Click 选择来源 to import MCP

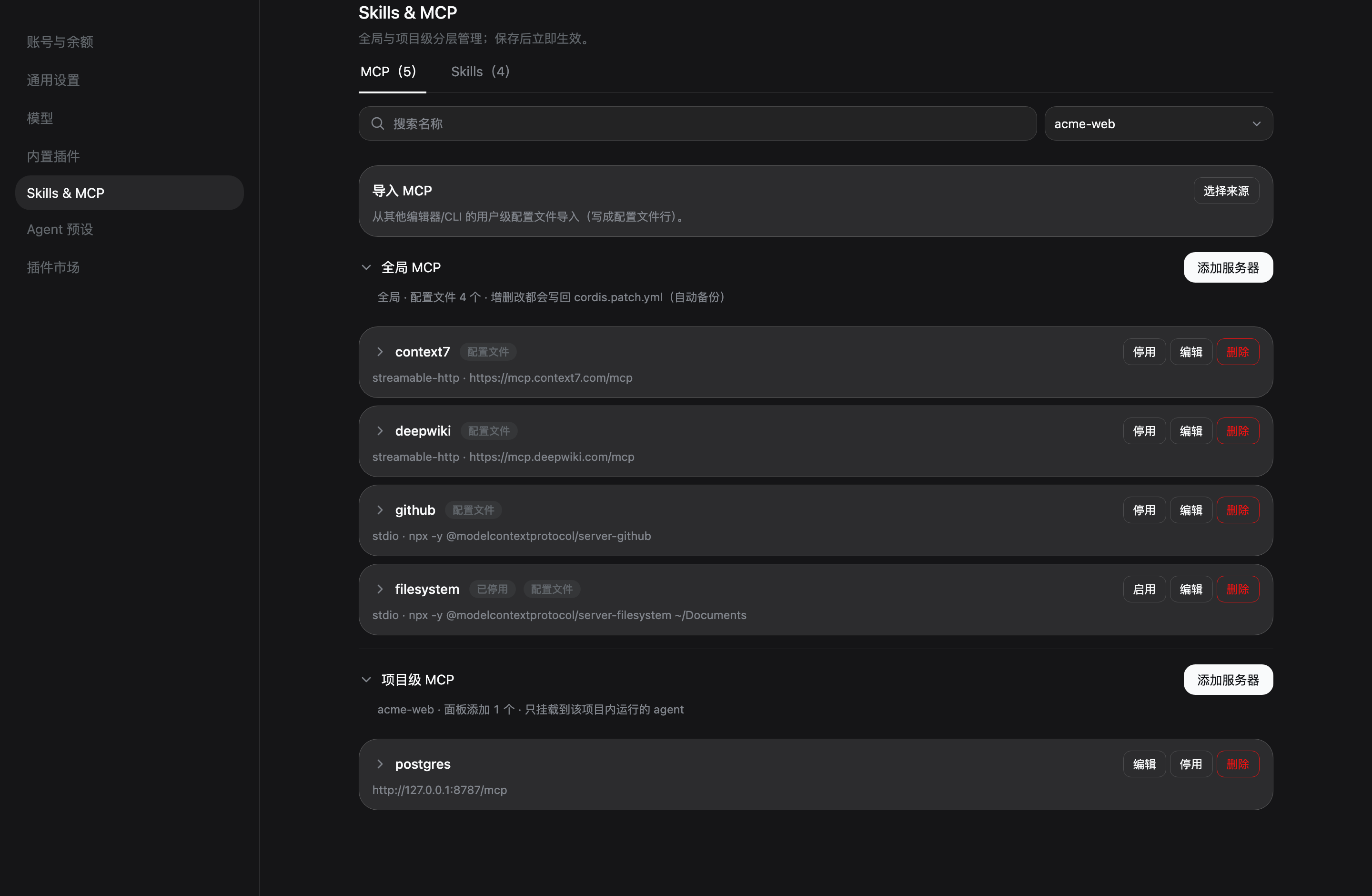click(1226, 191)
